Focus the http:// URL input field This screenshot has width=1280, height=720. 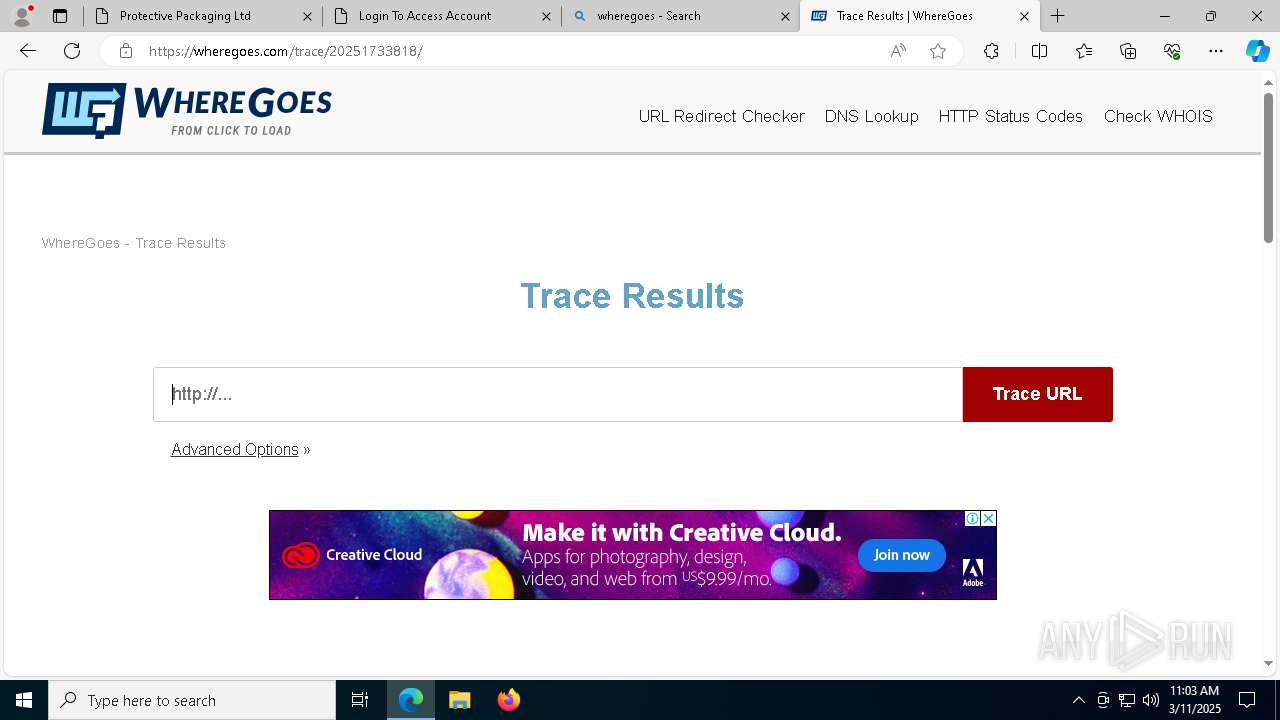point(558,394)
